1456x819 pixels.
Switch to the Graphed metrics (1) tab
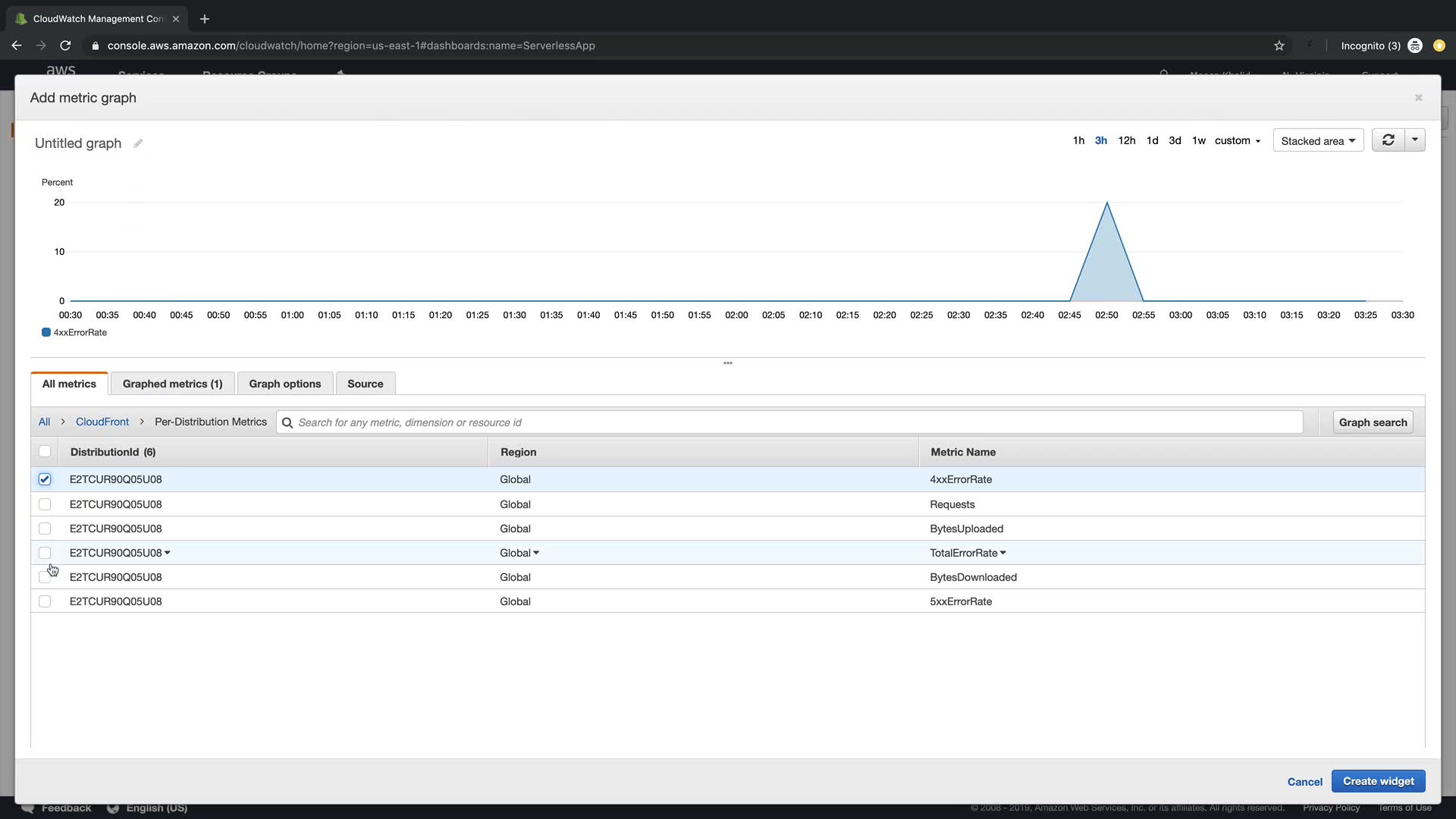tap(172, 384)
